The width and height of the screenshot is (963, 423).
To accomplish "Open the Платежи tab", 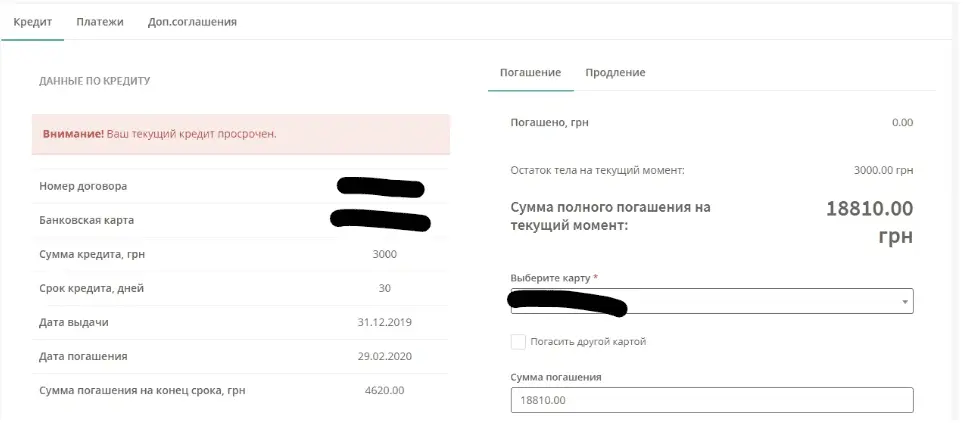I will click(x=99, y=21).
